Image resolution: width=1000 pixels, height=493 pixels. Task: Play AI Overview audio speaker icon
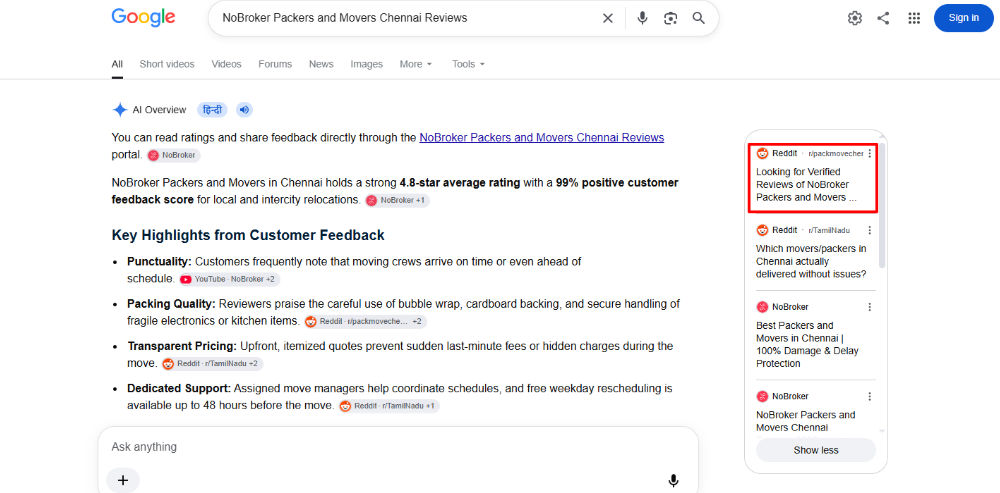click(x=244, y=110)
